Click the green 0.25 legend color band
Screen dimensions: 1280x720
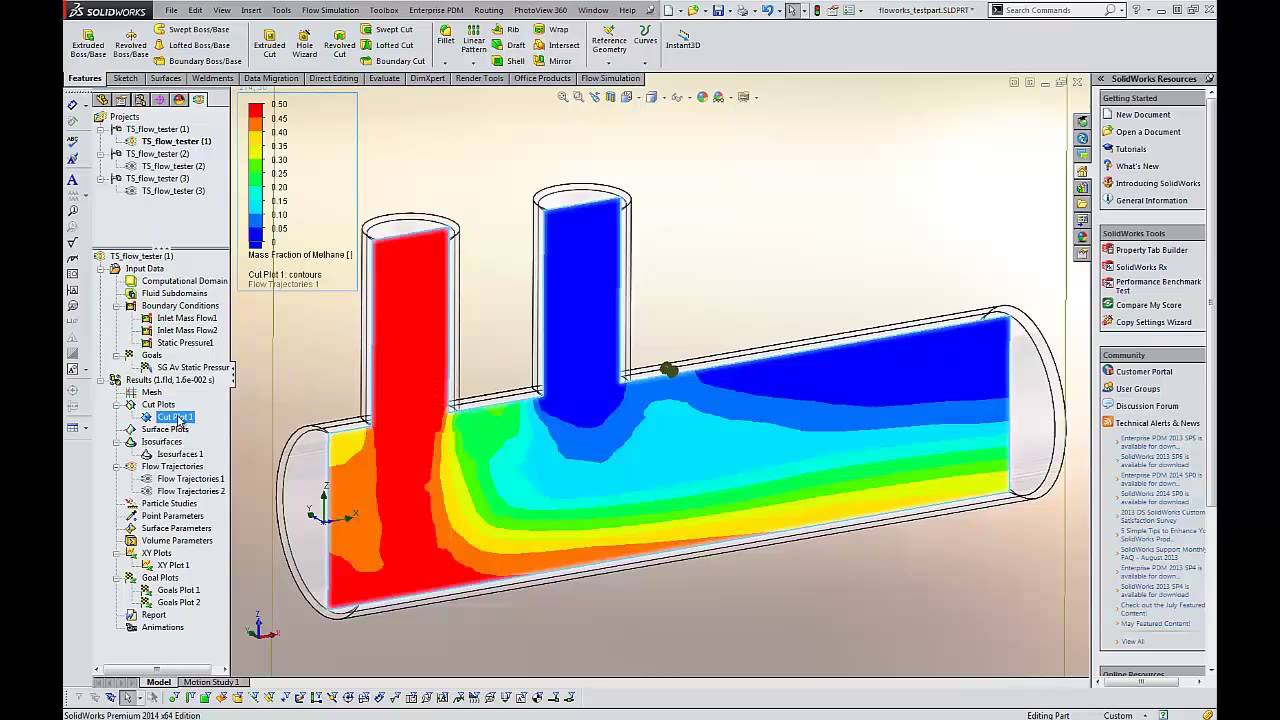256,172
